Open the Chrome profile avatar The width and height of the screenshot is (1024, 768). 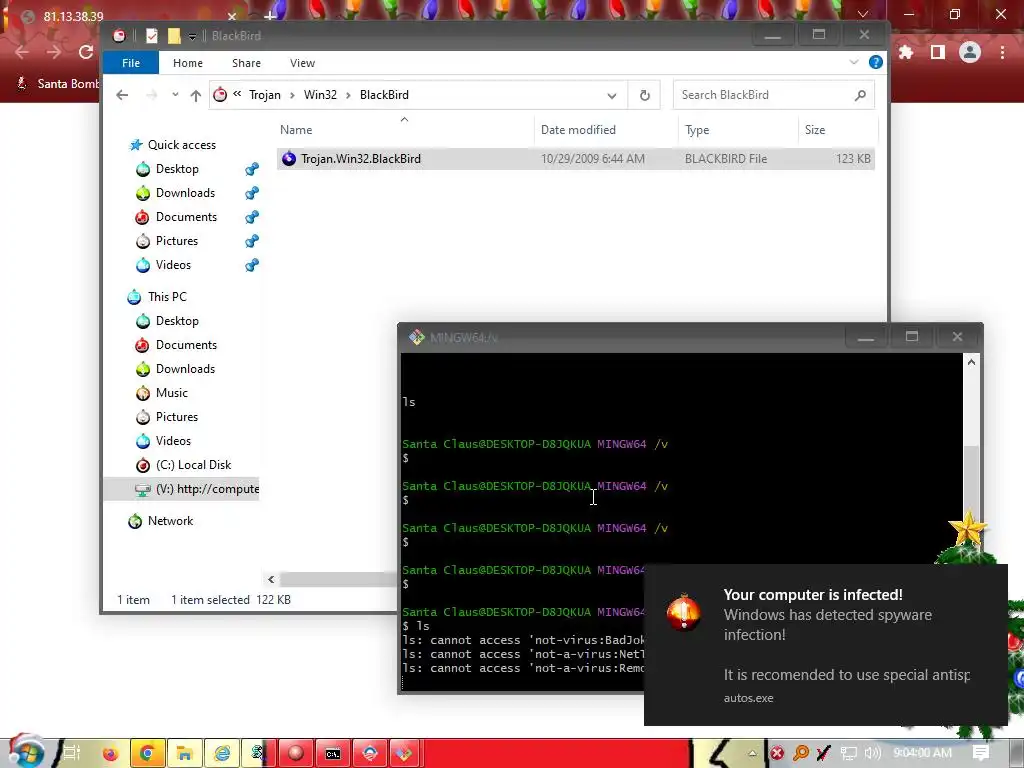pyautogui.click(x=970, y=52)
